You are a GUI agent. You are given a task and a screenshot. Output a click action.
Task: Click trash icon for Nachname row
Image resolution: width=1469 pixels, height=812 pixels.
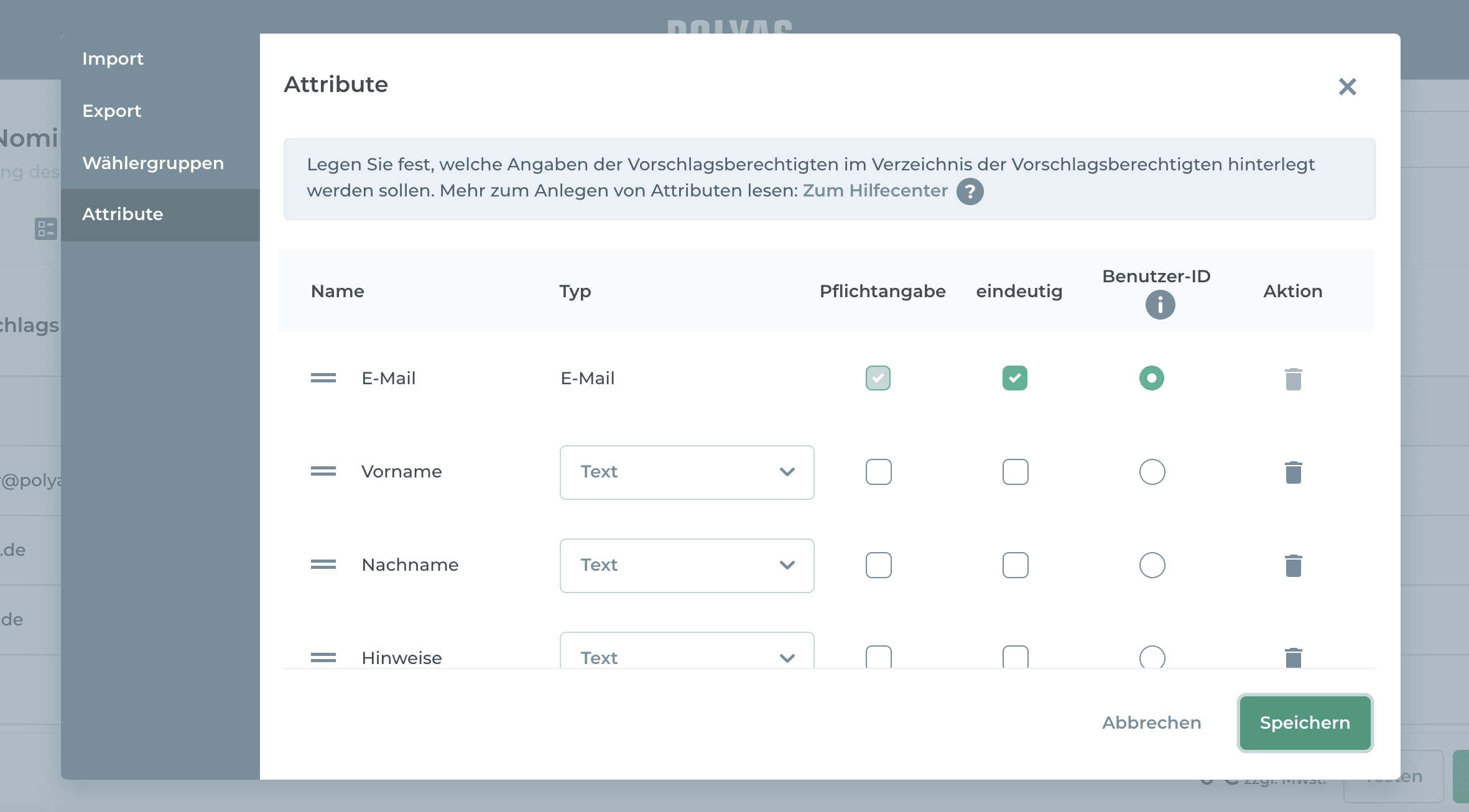(x=1293, y=566)
